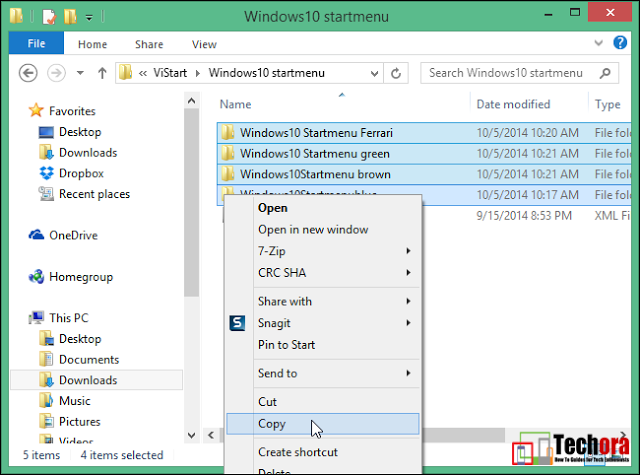Open Customize Quick Access Toolbar dropdown
640x475 pixels.
(x=89, y=18)
